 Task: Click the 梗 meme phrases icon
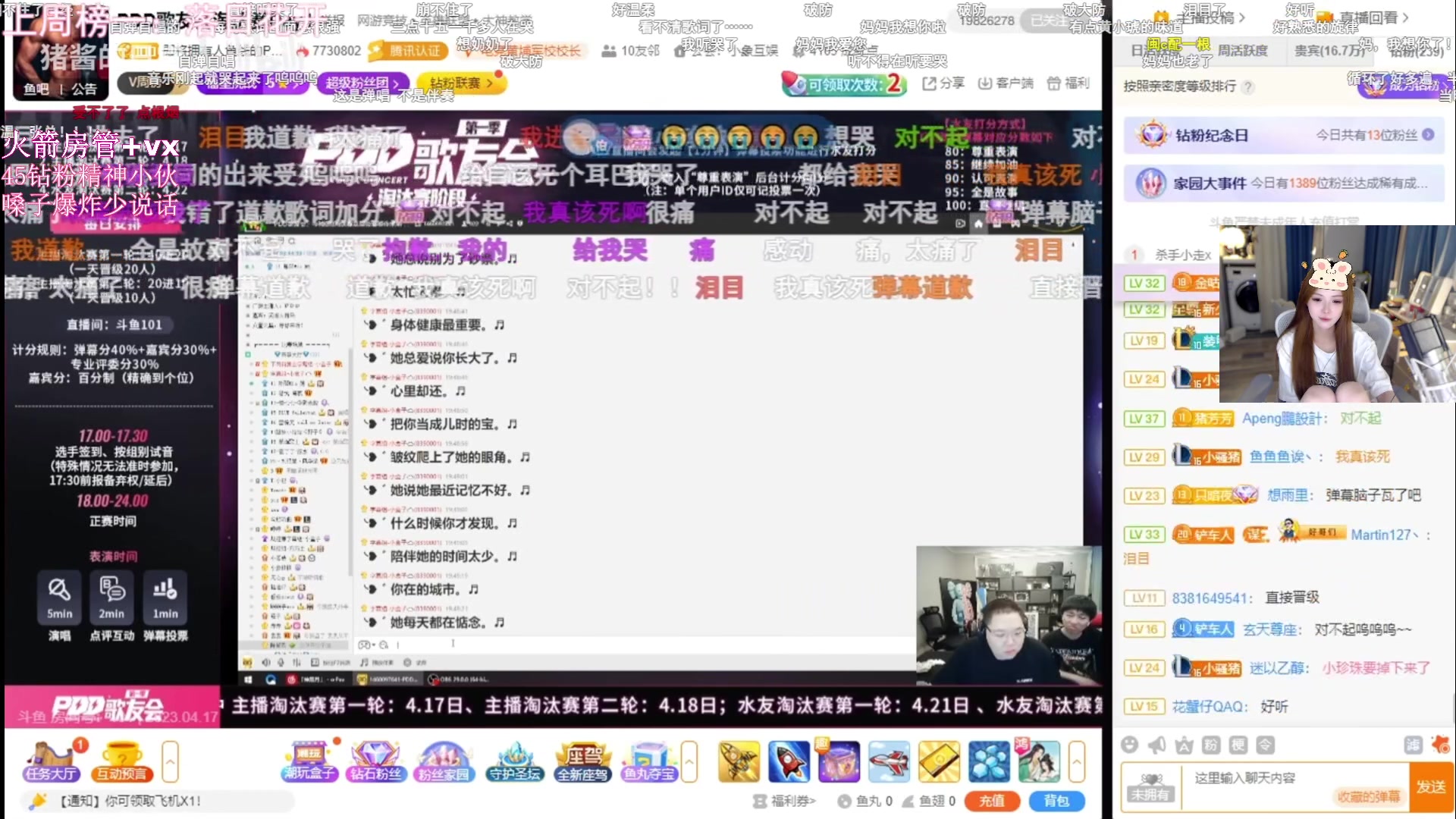pos(1238,745)
